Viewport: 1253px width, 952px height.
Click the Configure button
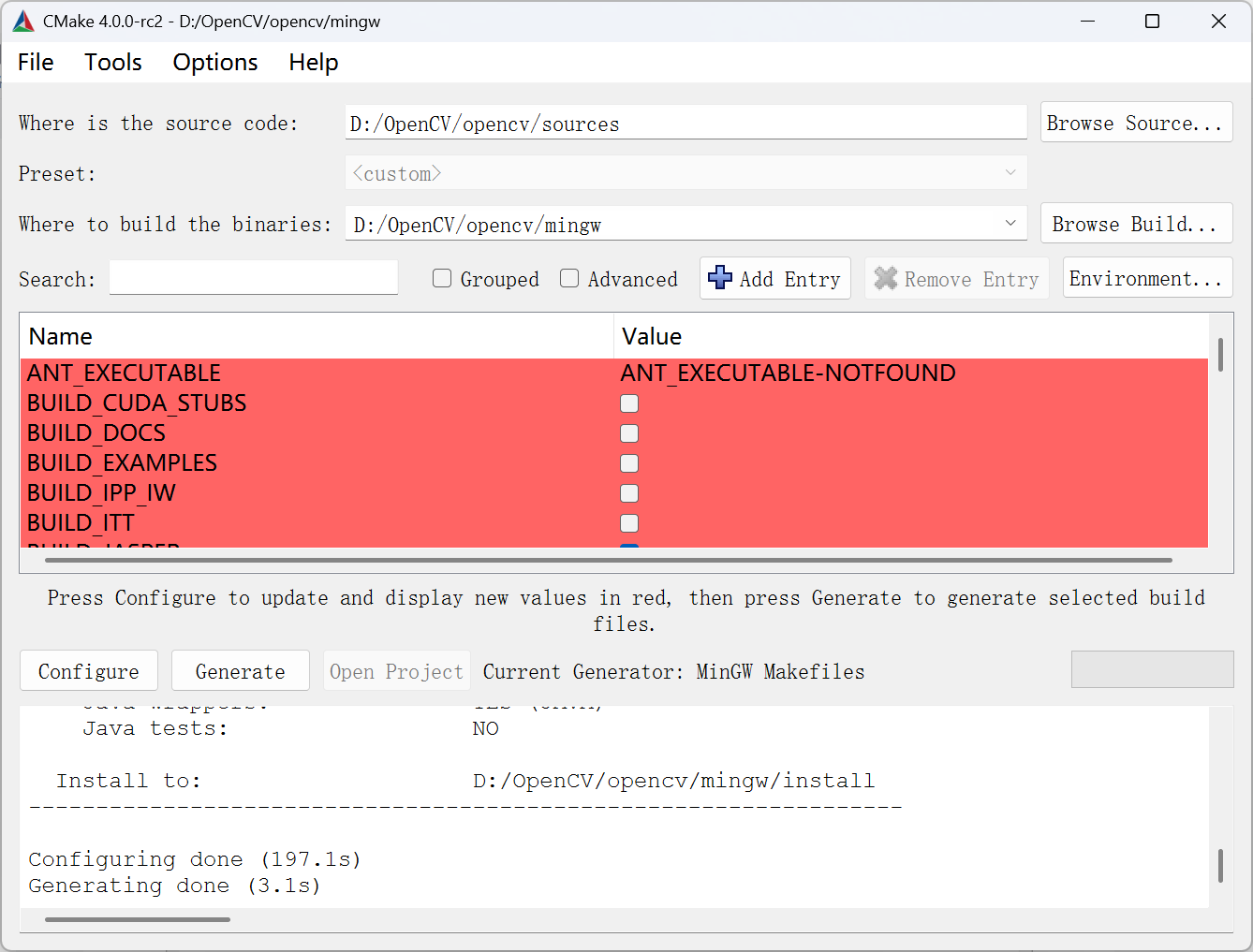pyautogui.click(x=89, y=671)
